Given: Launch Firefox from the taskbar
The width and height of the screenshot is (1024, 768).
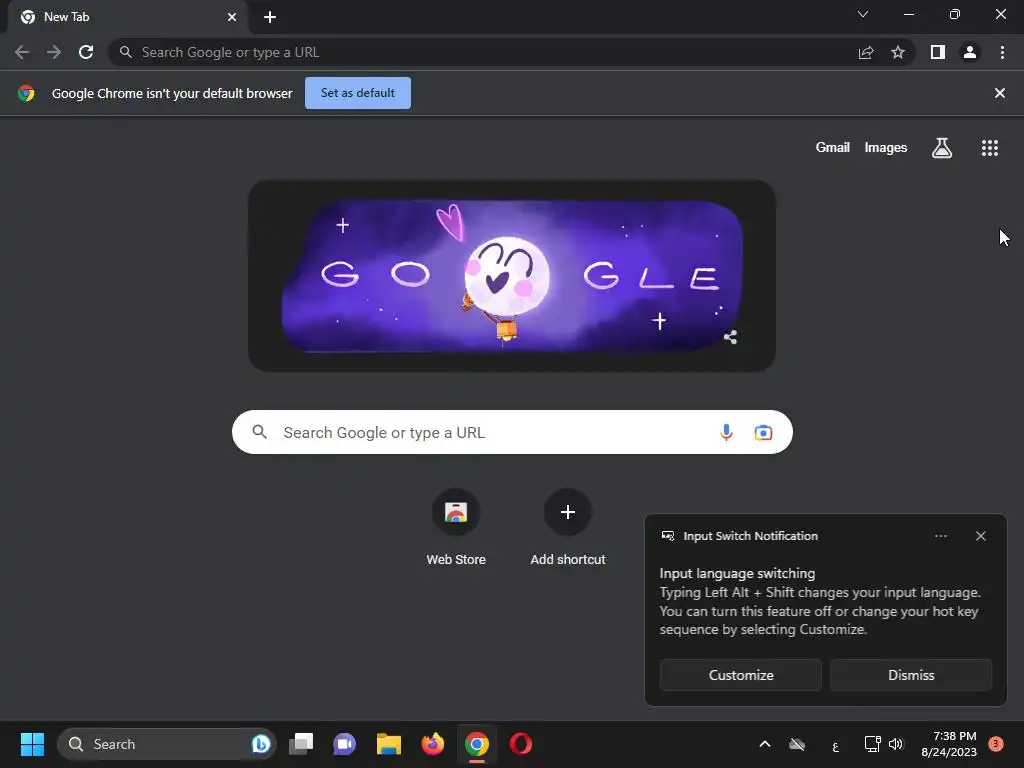Looking at the screenshot, I should [432, 744].
